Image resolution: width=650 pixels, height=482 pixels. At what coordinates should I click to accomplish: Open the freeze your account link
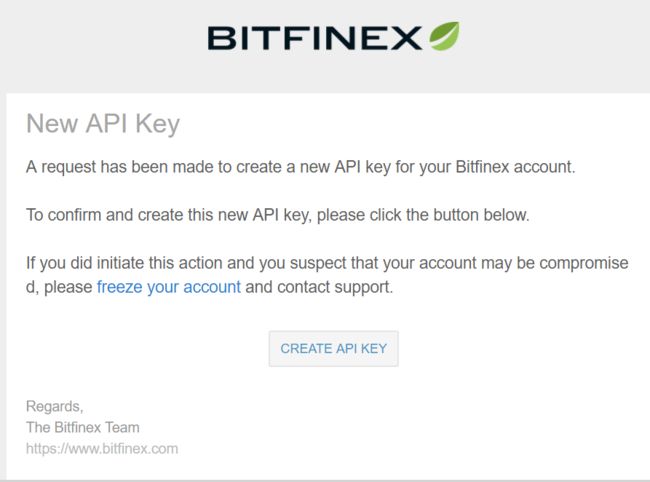pyautogui.click(x=169, y=287)
